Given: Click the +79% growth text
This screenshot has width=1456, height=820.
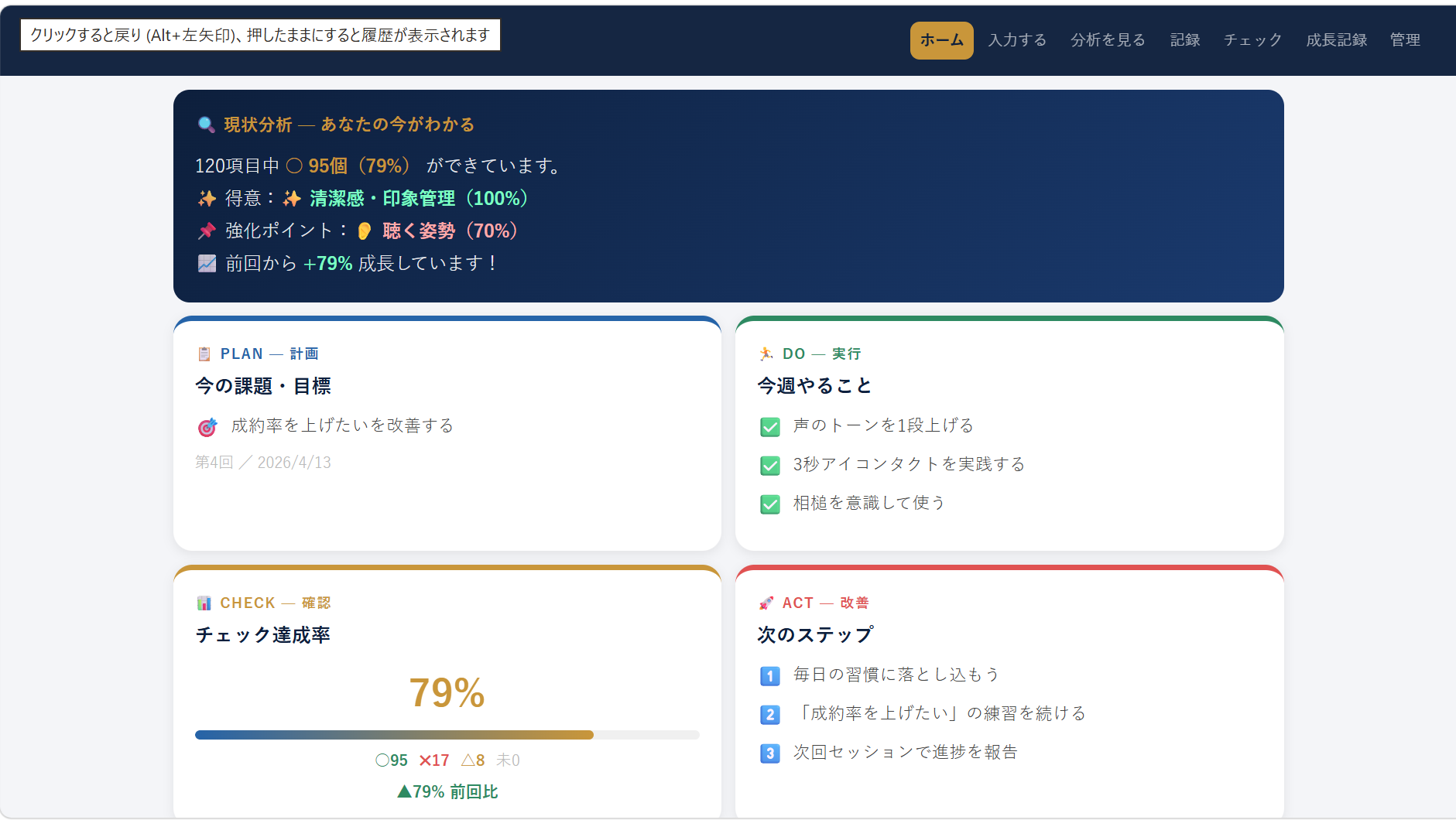Looking at the screenshot, I should [x=328, y=264].
